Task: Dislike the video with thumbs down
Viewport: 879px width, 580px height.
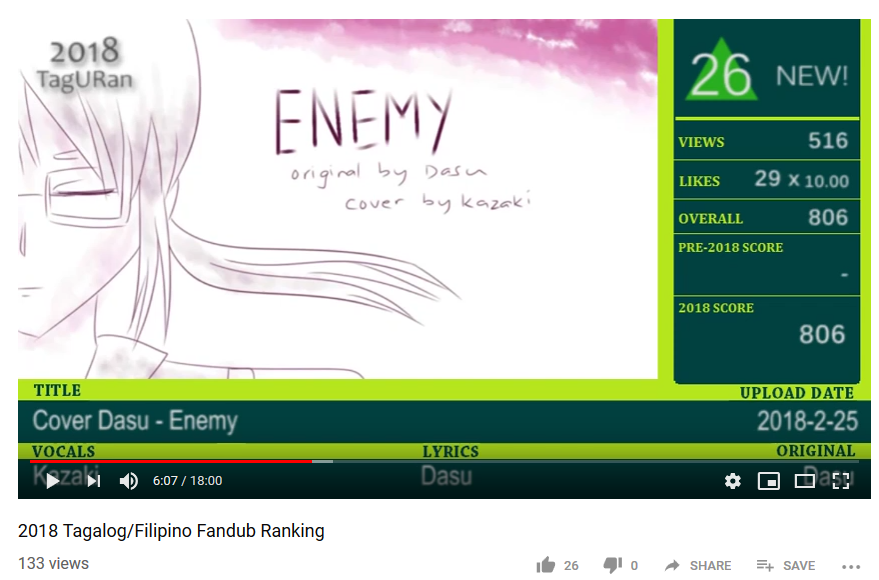Action: (x=613, y=565)
